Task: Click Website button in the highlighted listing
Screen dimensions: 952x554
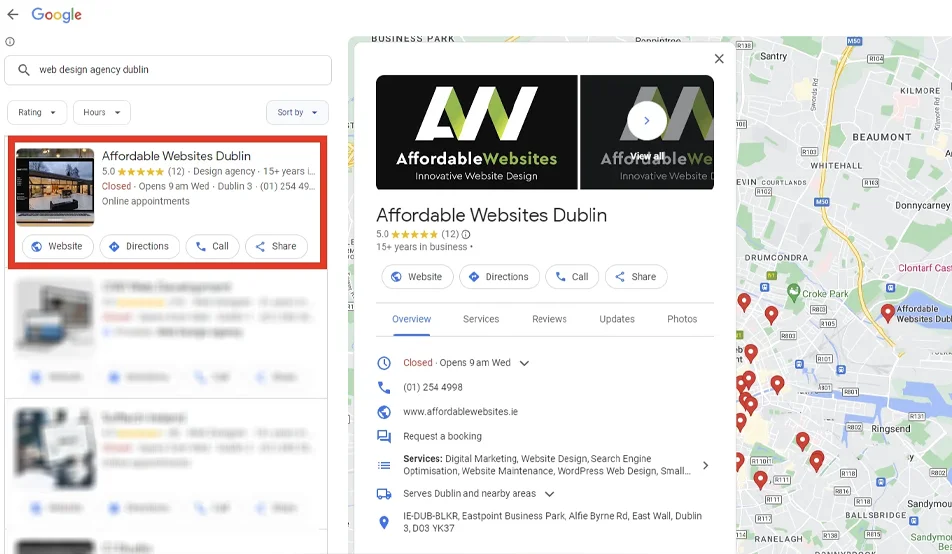Action: click(x=58, y=246)
